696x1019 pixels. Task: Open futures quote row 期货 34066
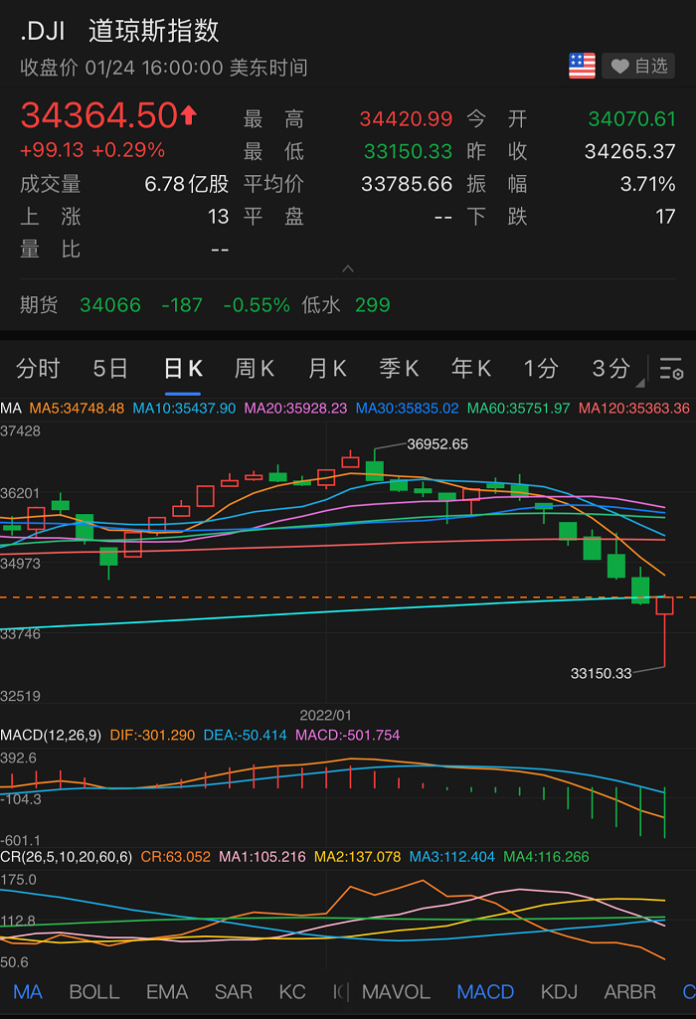[348, 304]
